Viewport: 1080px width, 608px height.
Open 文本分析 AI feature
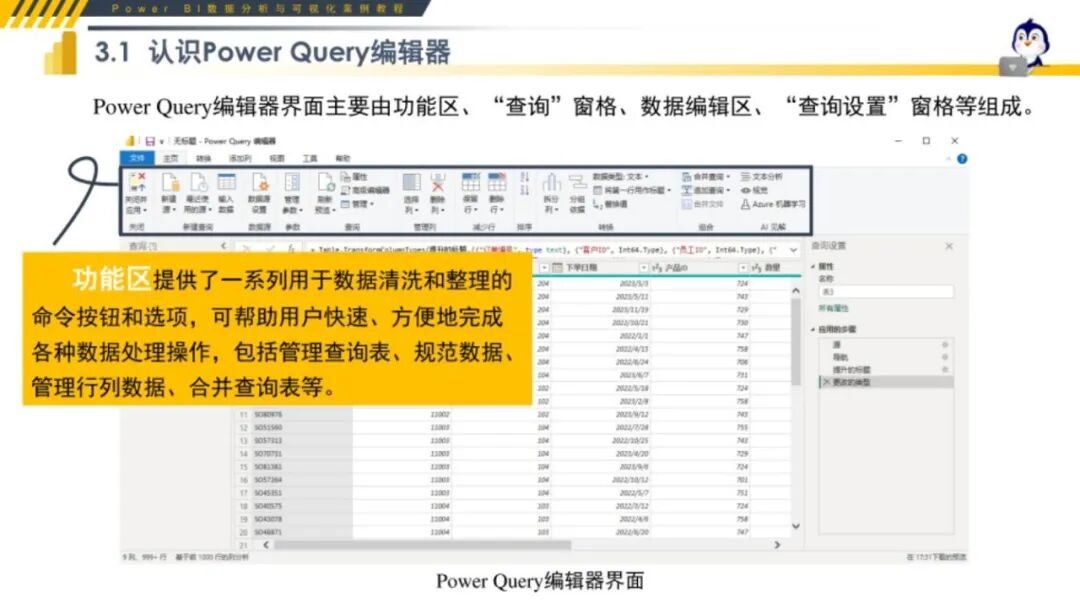[x=762, y=177]
